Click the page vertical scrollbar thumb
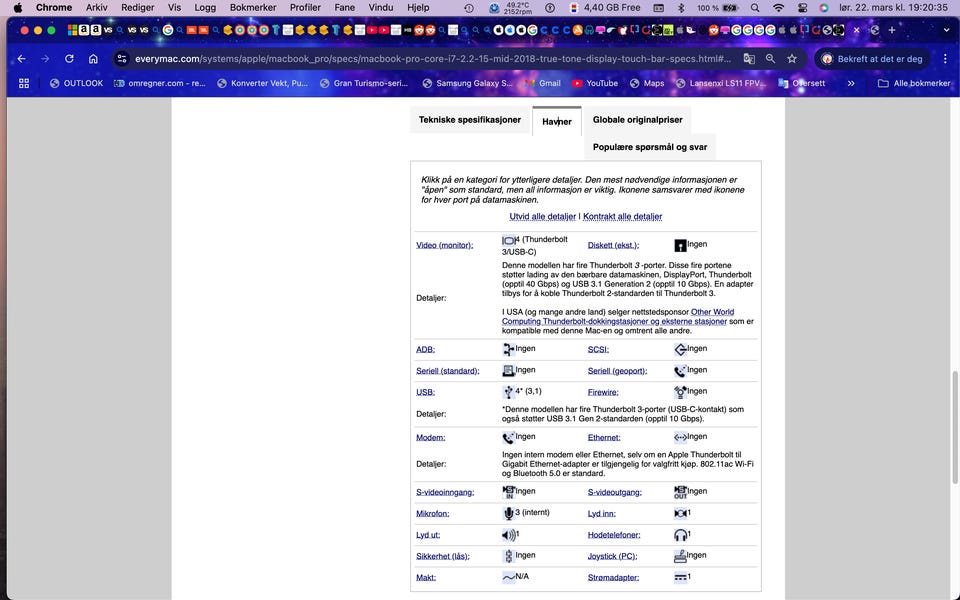This screenshot has width=960, height=600. tap(954, 427)
